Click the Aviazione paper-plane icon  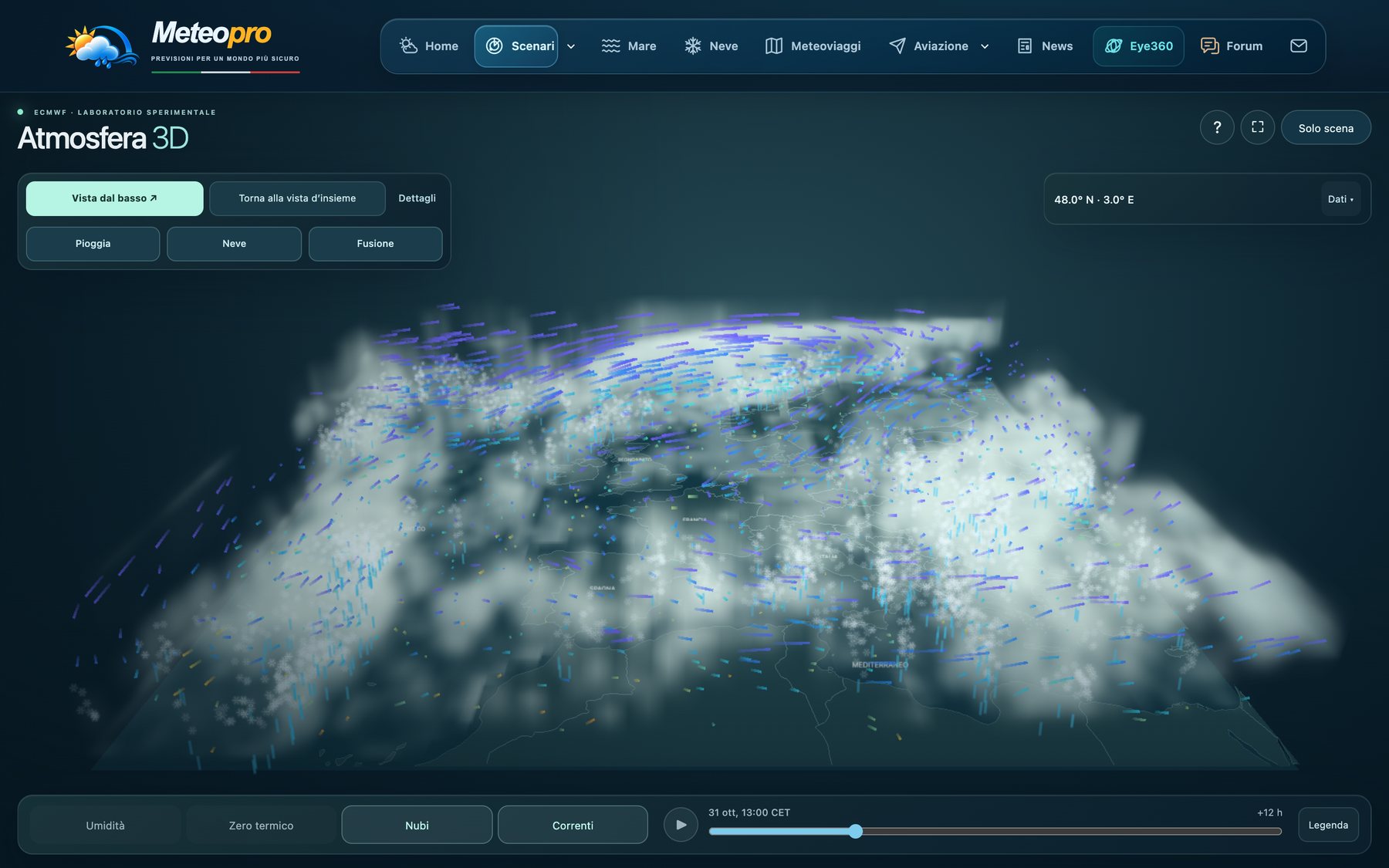(x=897, y=46)
